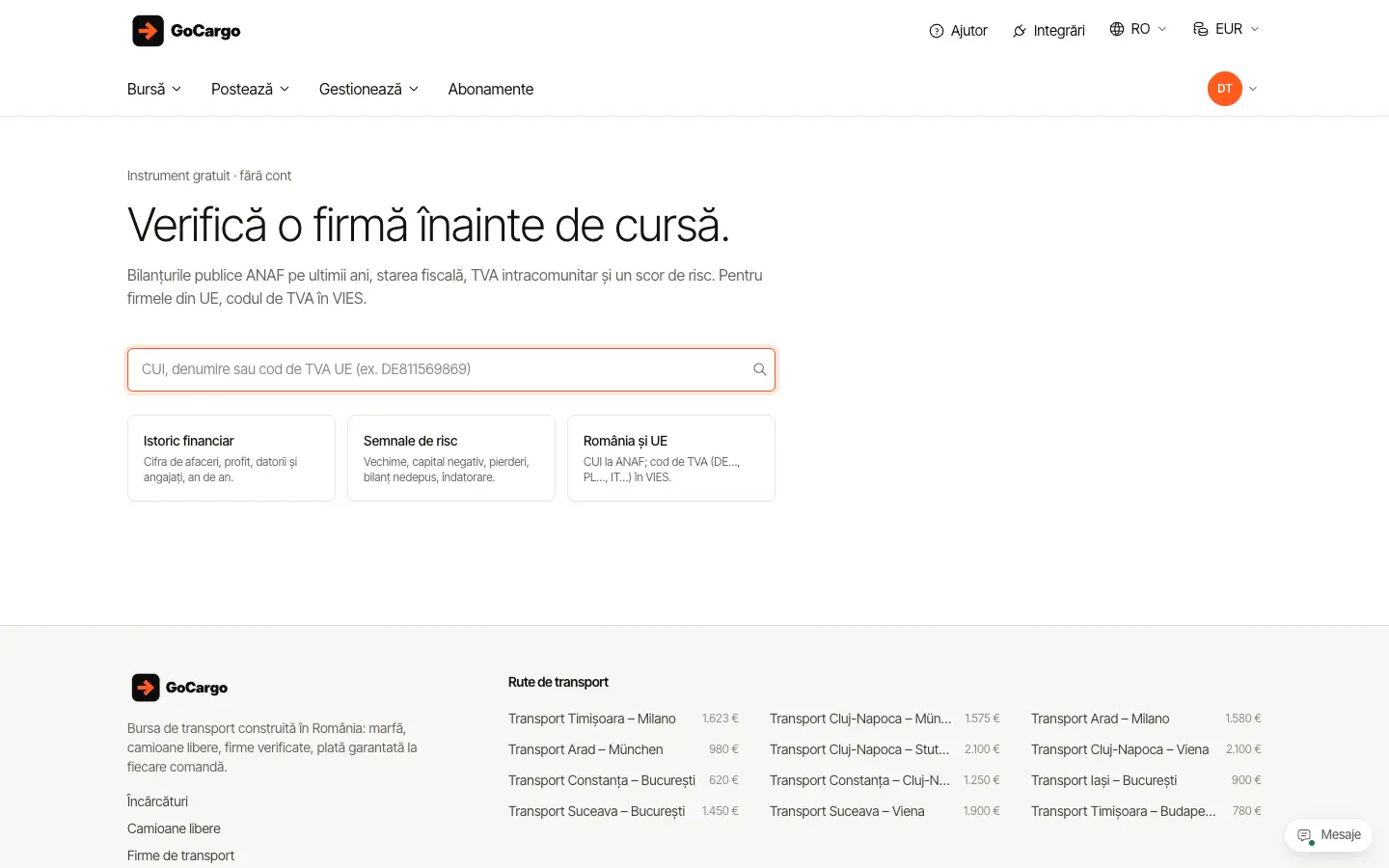The height and width of the screenshot is (868, 1389).
Task: Open Transport Timișoara – Budape... route
Action: click(x=1146, y=811)
